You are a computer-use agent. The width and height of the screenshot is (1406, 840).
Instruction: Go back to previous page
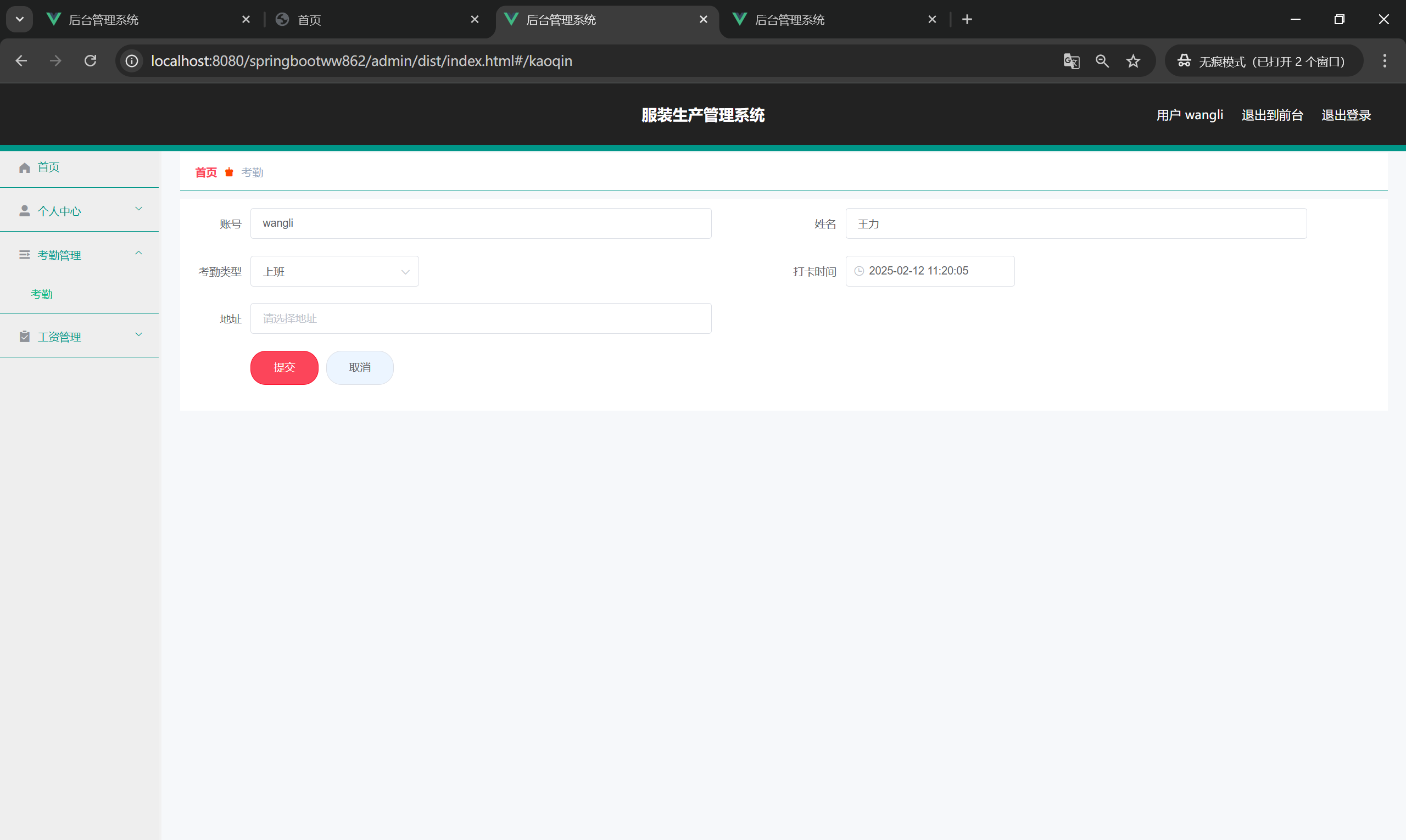(21, 61)
